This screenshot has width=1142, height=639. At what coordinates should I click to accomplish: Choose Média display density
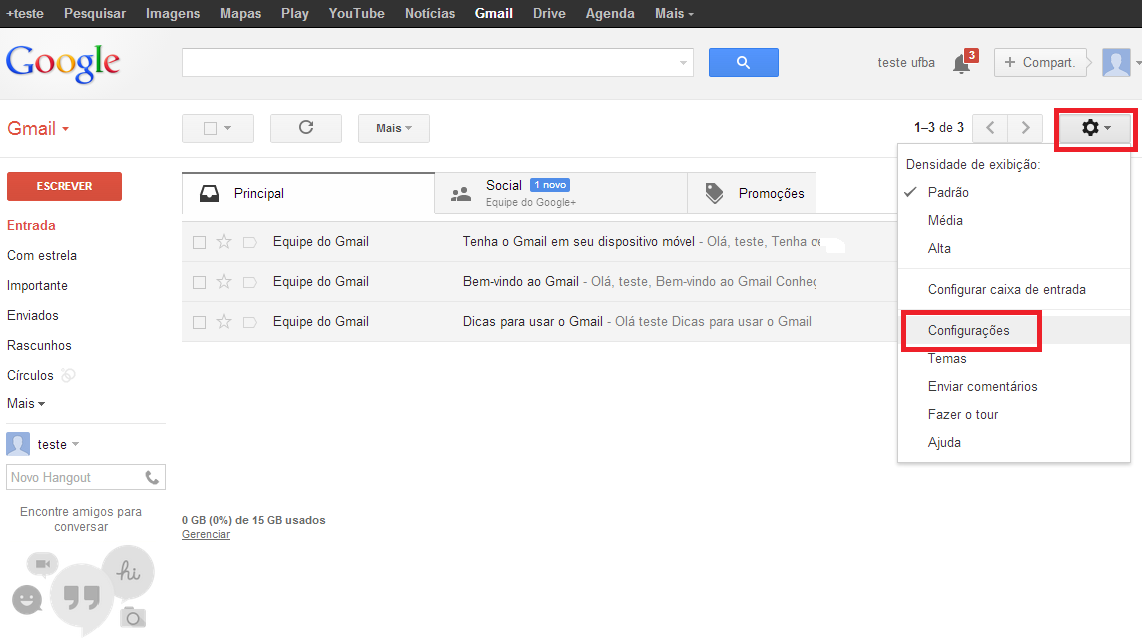click(945, 220)
